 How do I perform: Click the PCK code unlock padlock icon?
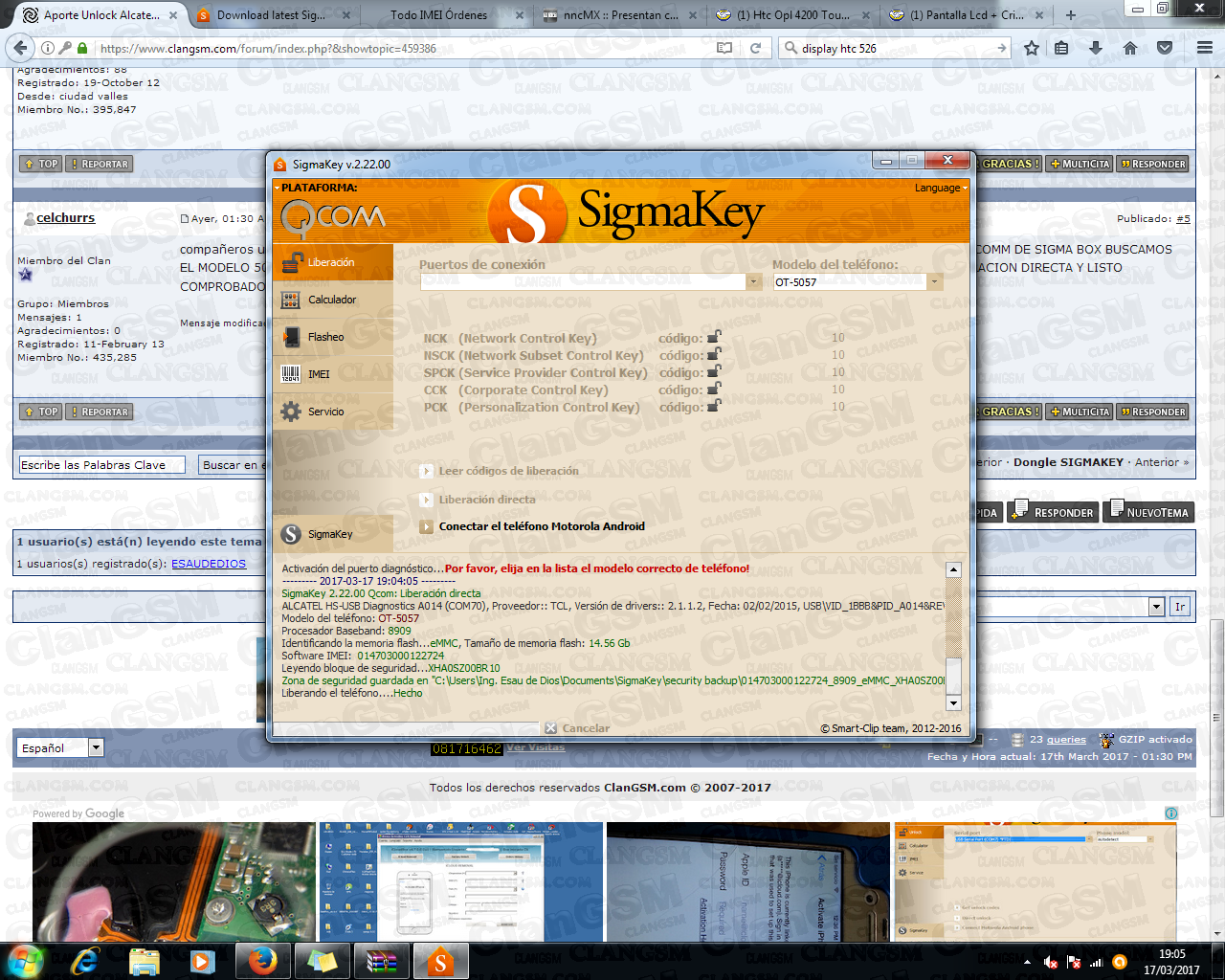point(714,406)
